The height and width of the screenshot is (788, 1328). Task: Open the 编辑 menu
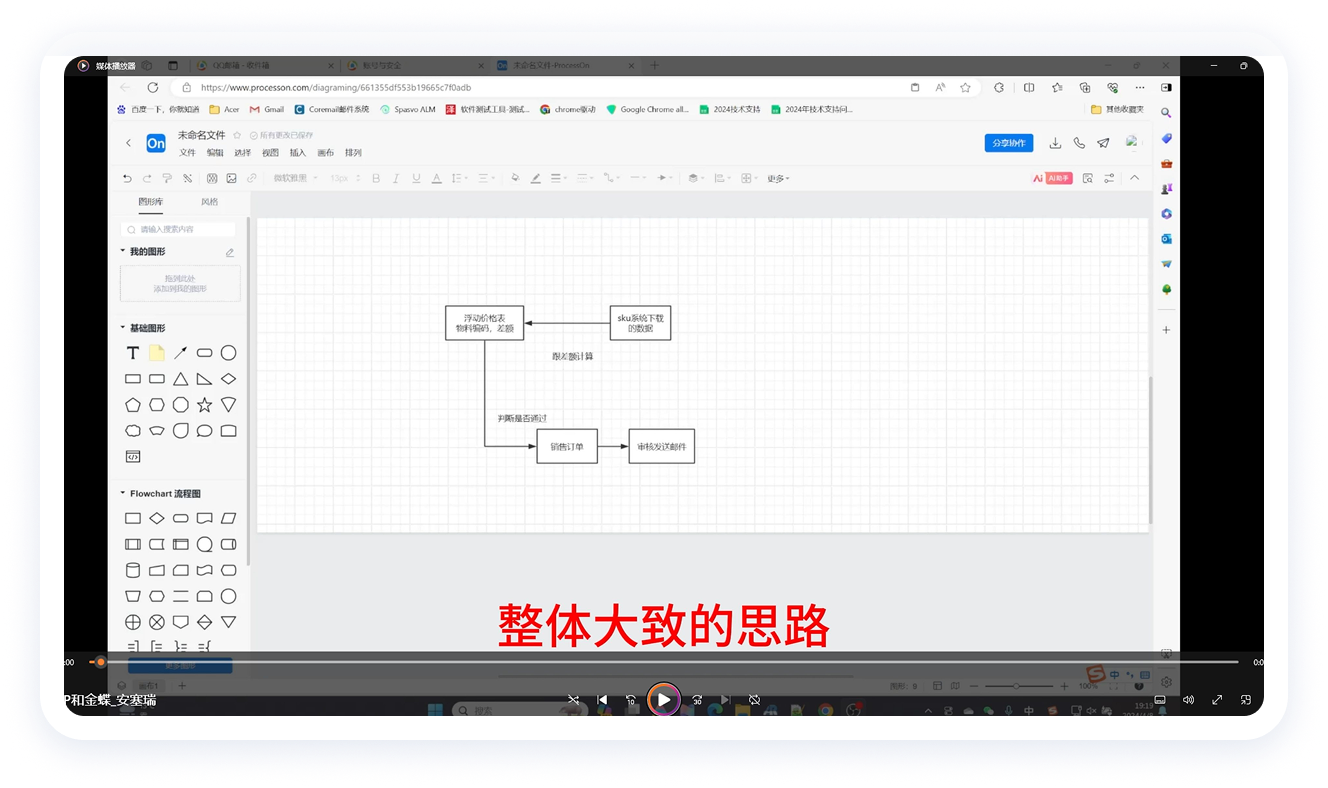coord(215,153)
